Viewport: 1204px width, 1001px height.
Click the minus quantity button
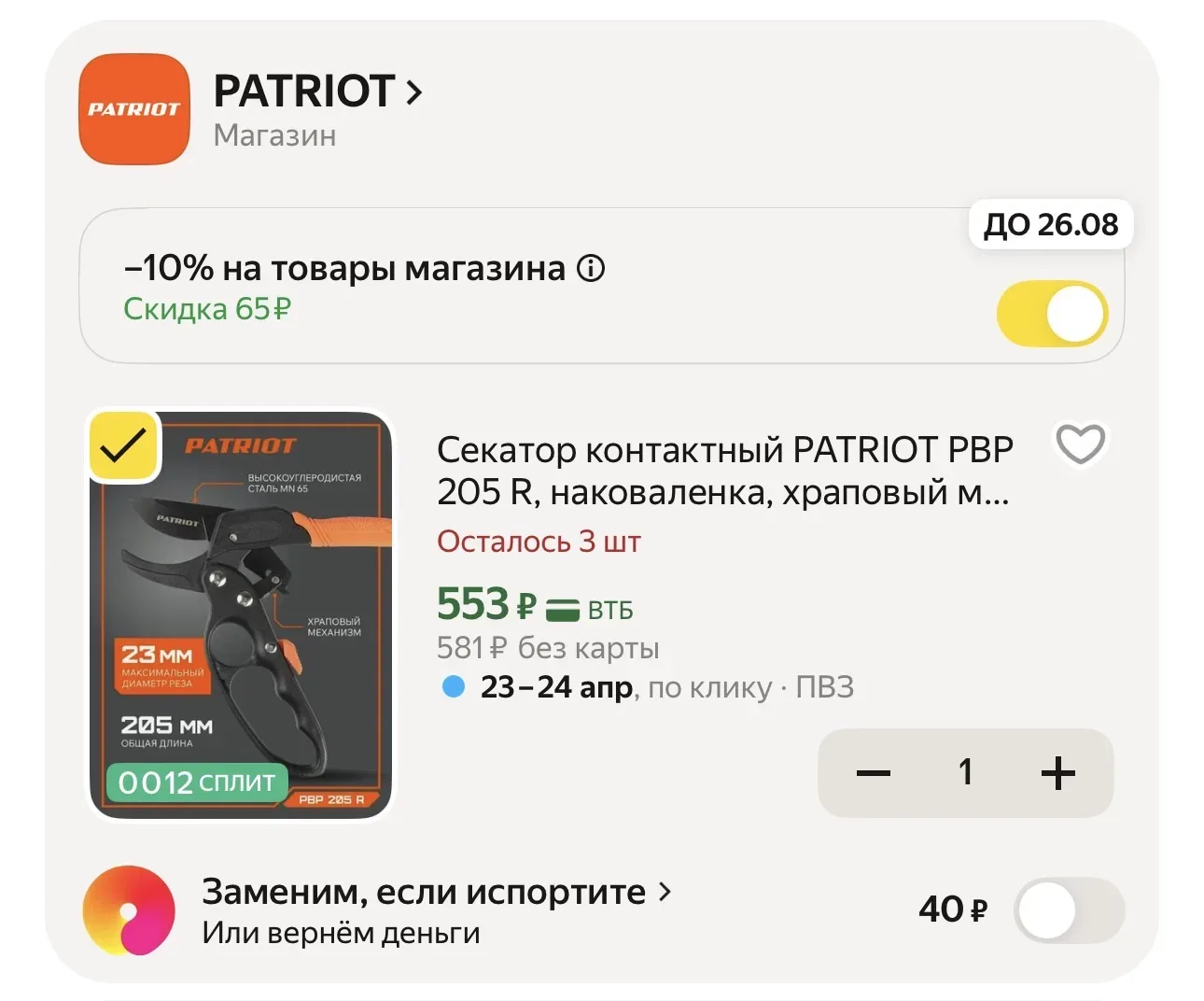[x=873, y=773]
